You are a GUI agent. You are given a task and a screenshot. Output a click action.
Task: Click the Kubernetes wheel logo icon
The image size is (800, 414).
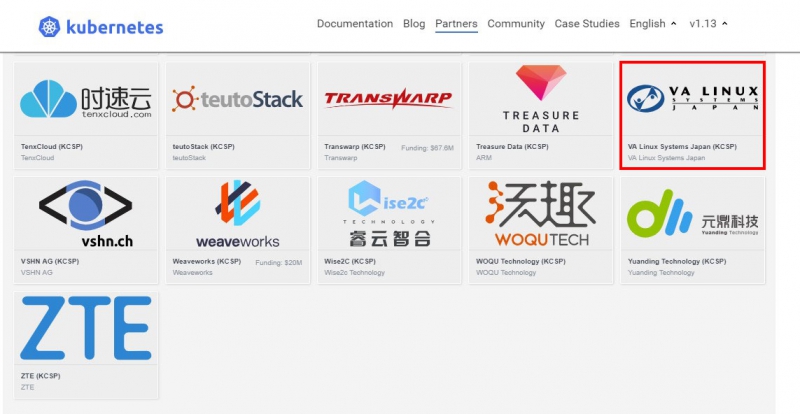49,27
